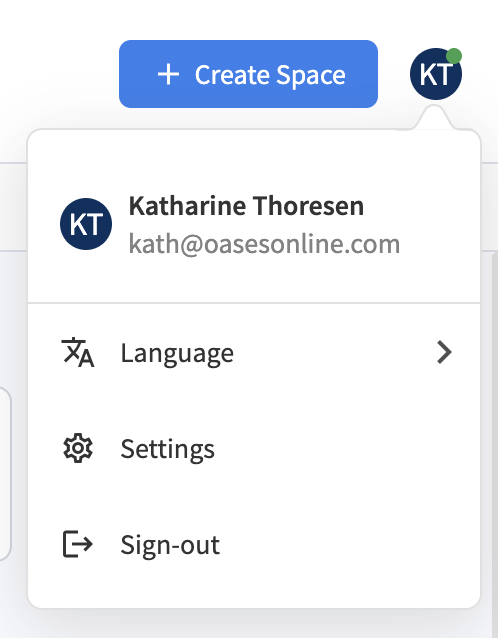Screen dimensions: 498x638
Task: Click the popup menu's caret pointer
Action: coord(434,118)
